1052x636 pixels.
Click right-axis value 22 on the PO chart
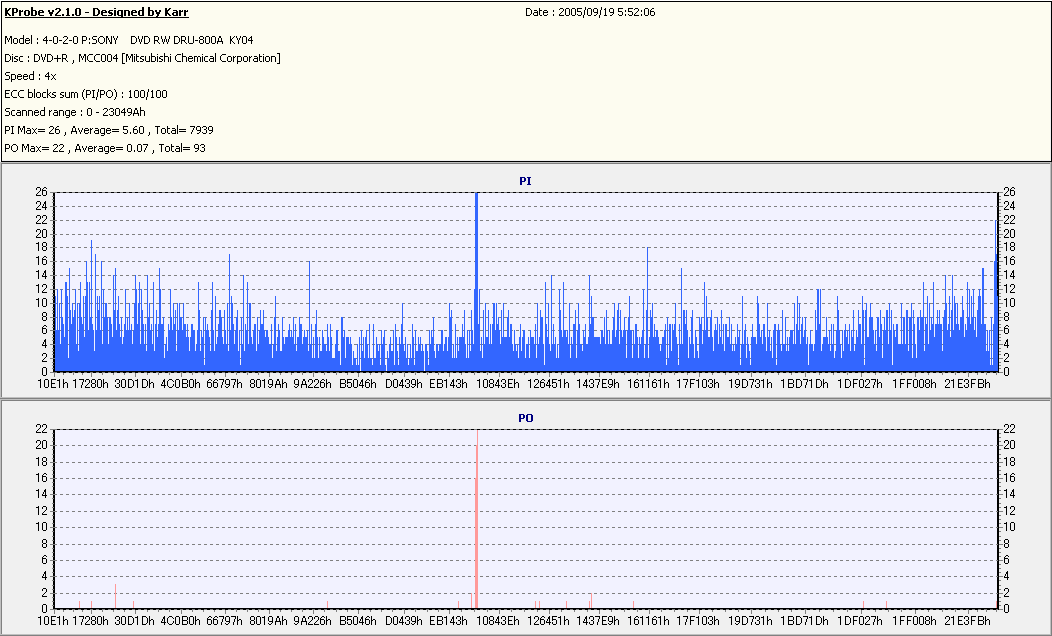click(1009, 429)
